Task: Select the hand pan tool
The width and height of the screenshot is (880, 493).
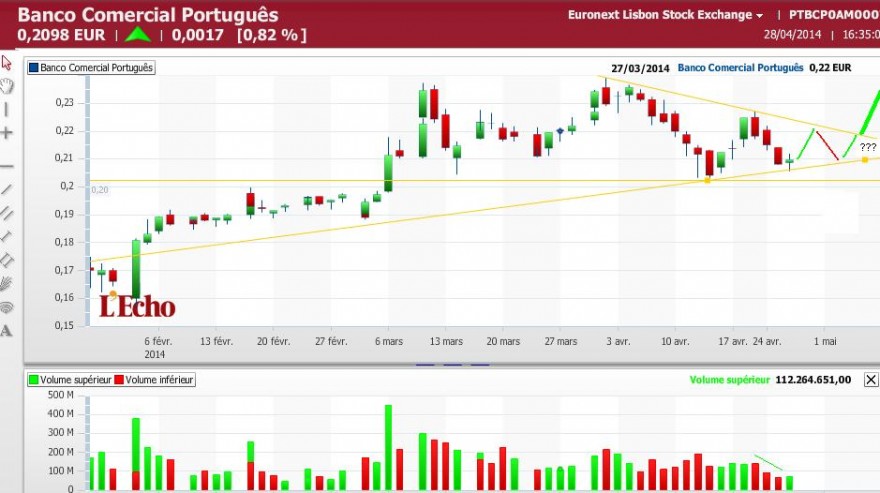Action: 6,86
